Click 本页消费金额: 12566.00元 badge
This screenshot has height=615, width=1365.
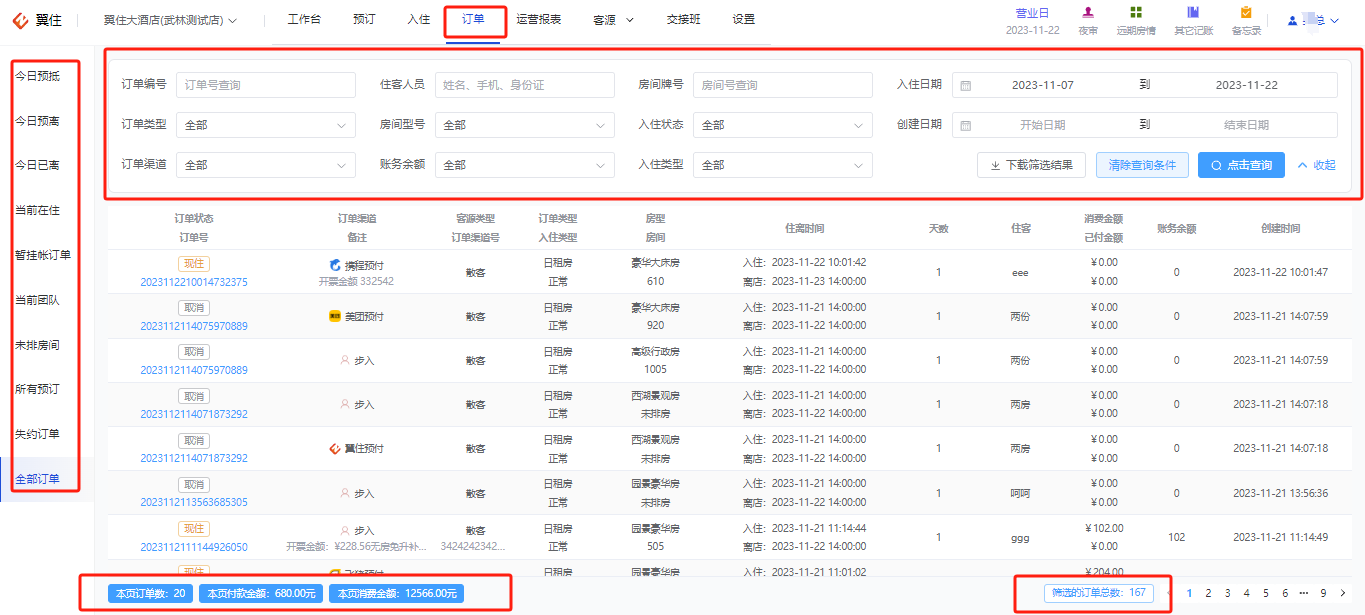pyautogui.click(x=397, y=593)
